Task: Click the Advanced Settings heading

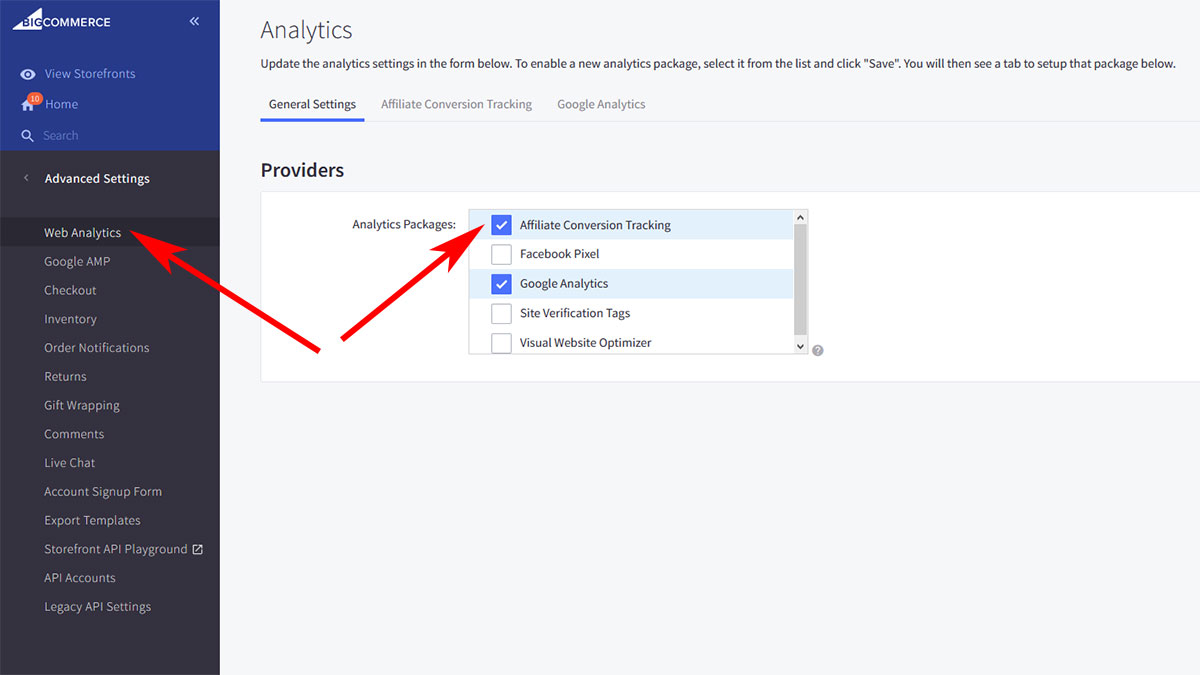Action: click(97, 179)
